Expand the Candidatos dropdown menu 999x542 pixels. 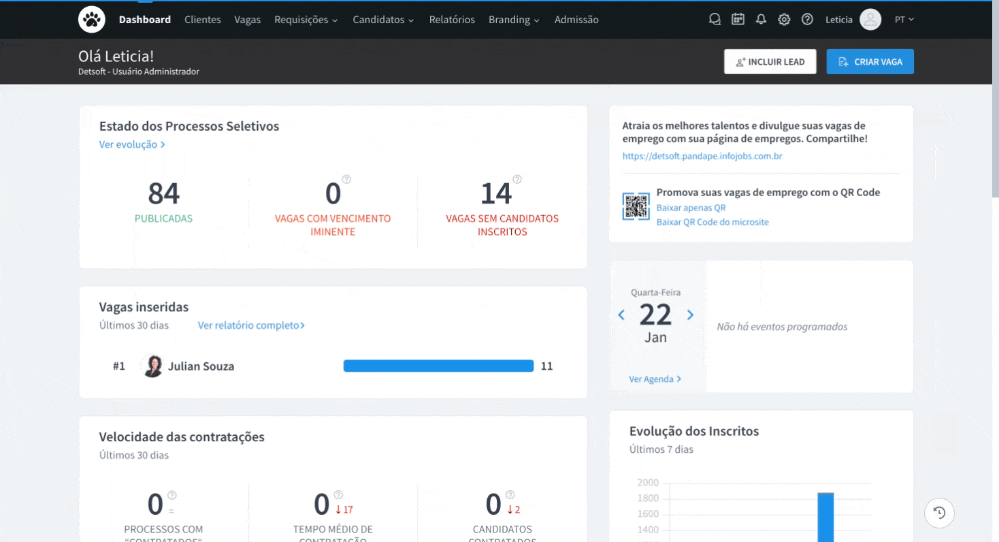click(x=383, y=19)
